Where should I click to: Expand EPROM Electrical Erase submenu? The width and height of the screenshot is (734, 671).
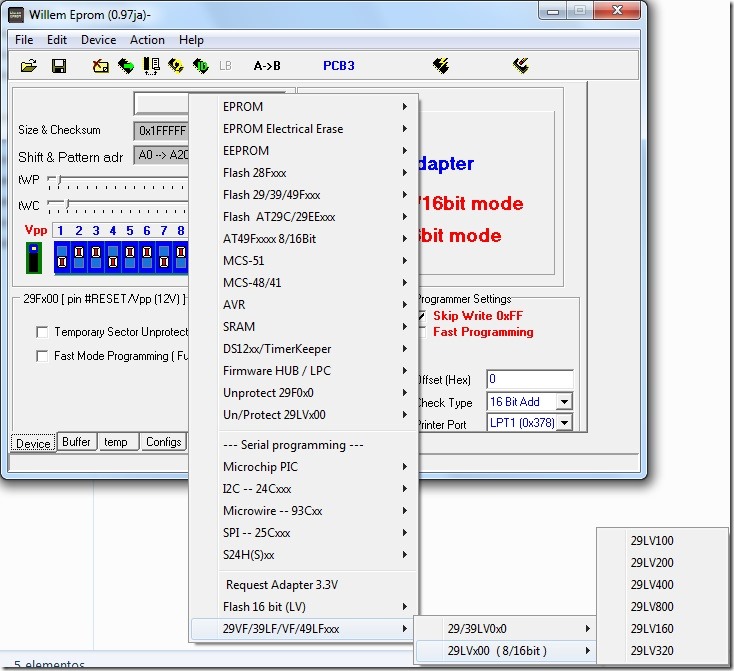coord(304,129)
